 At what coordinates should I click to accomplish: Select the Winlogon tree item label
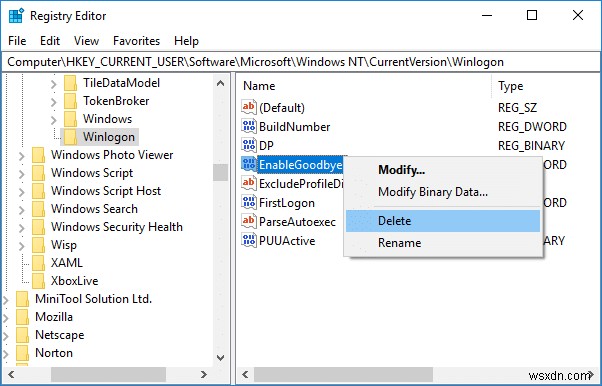coord(109,137)
